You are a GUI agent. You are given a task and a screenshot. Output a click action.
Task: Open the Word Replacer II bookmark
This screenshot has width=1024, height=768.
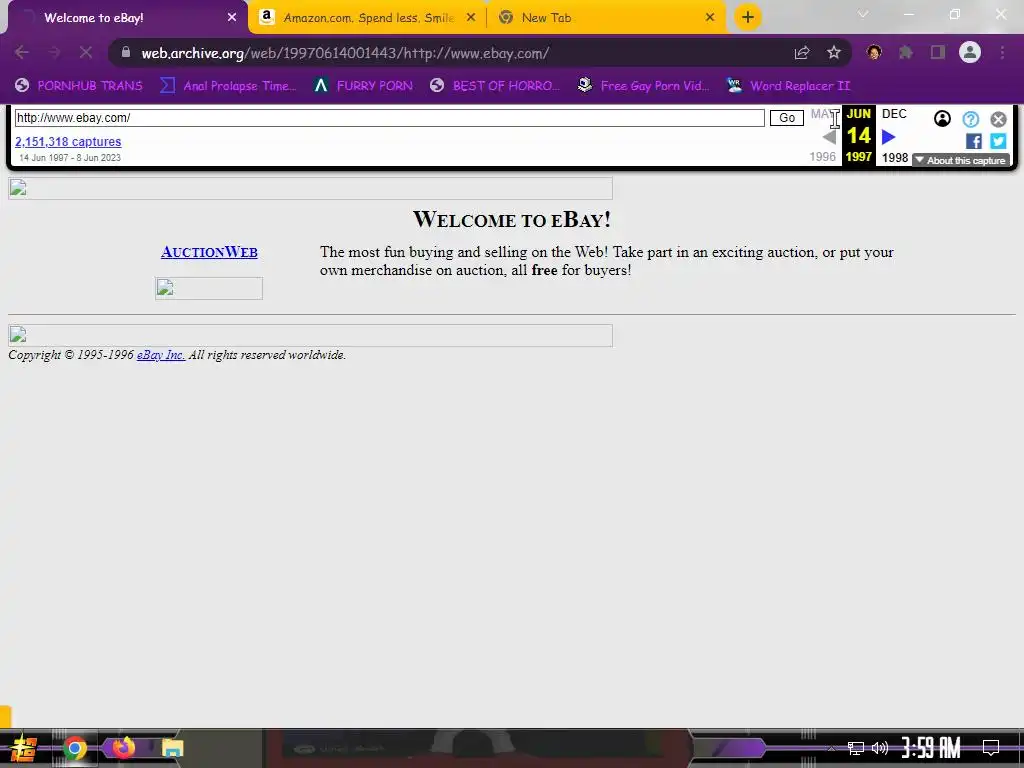tap(788, 86)
